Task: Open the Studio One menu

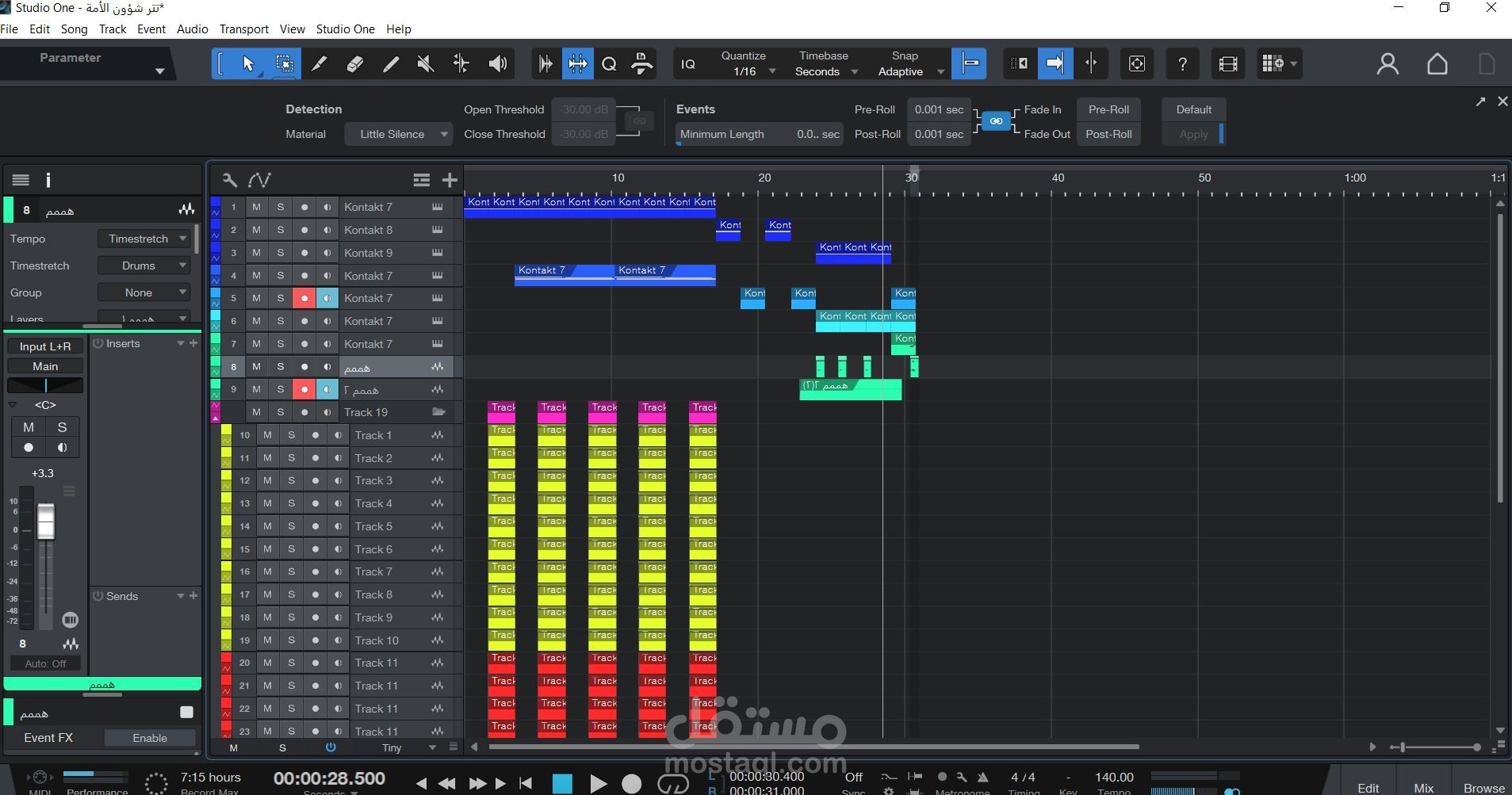Action: (346, 29)
